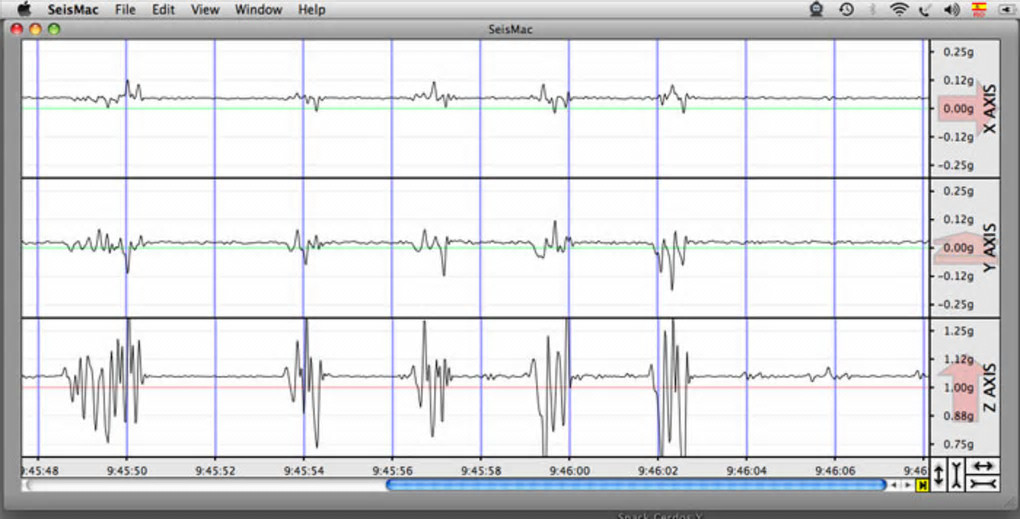The width and height of the screenshot is (1020, 519).
Task: Click the Spanish flag input source icon
Action: [979, 8]
